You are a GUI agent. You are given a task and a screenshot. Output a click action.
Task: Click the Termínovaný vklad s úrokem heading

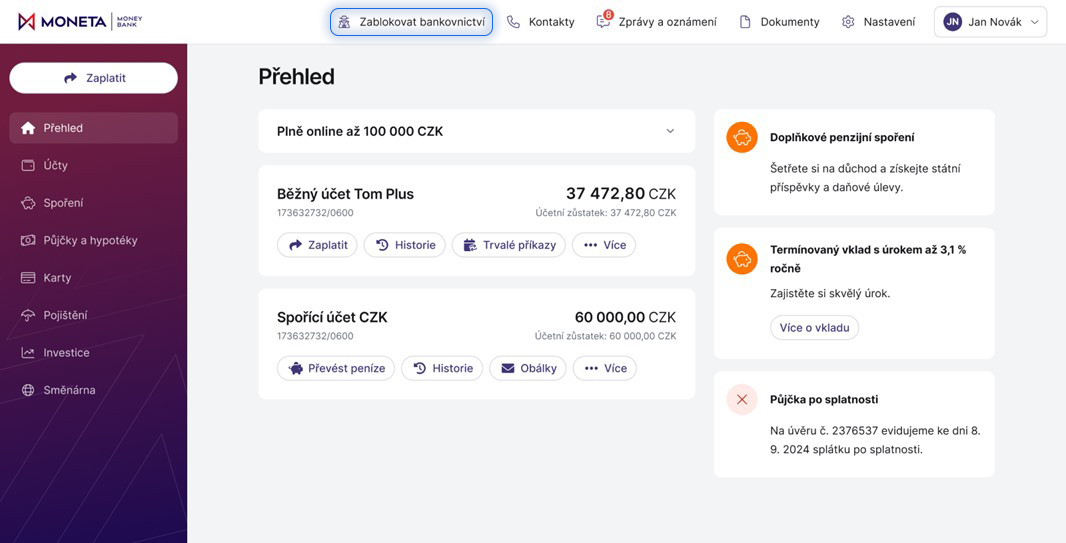867,259
